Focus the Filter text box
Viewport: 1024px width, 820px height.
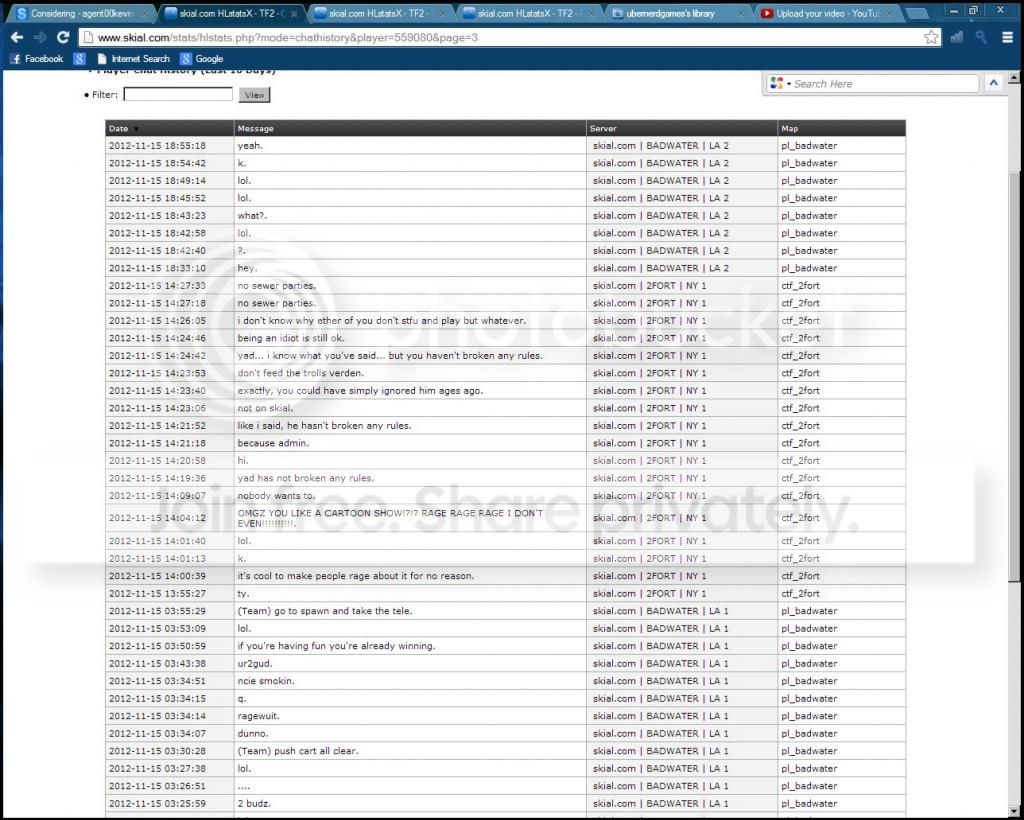(x=178, y=94)
